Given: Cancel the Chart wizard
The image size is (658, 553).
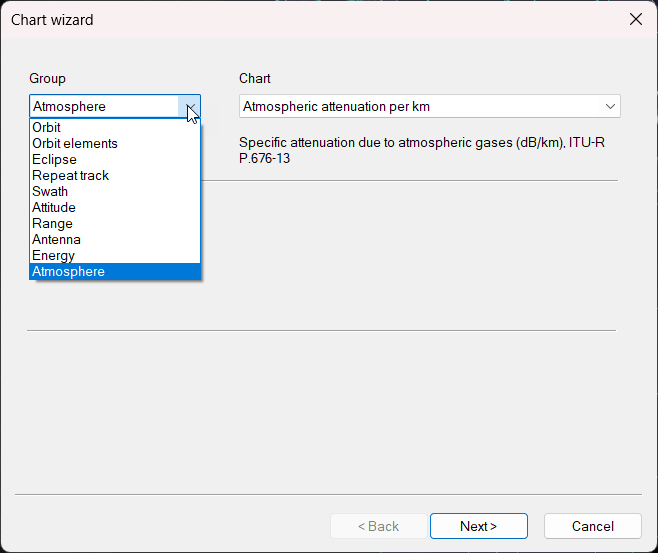Looking at the screenshot, I should click(x=592, y=526).
